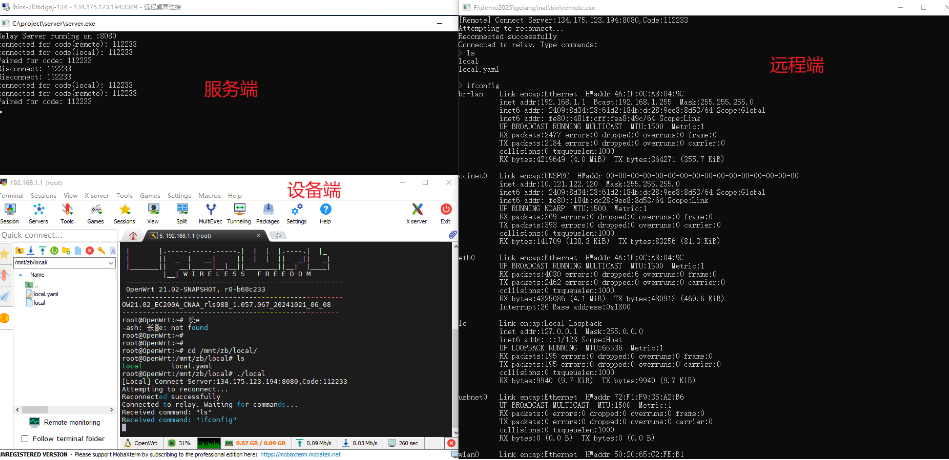Click the SFTP wrench properties icon

point(101,250)
